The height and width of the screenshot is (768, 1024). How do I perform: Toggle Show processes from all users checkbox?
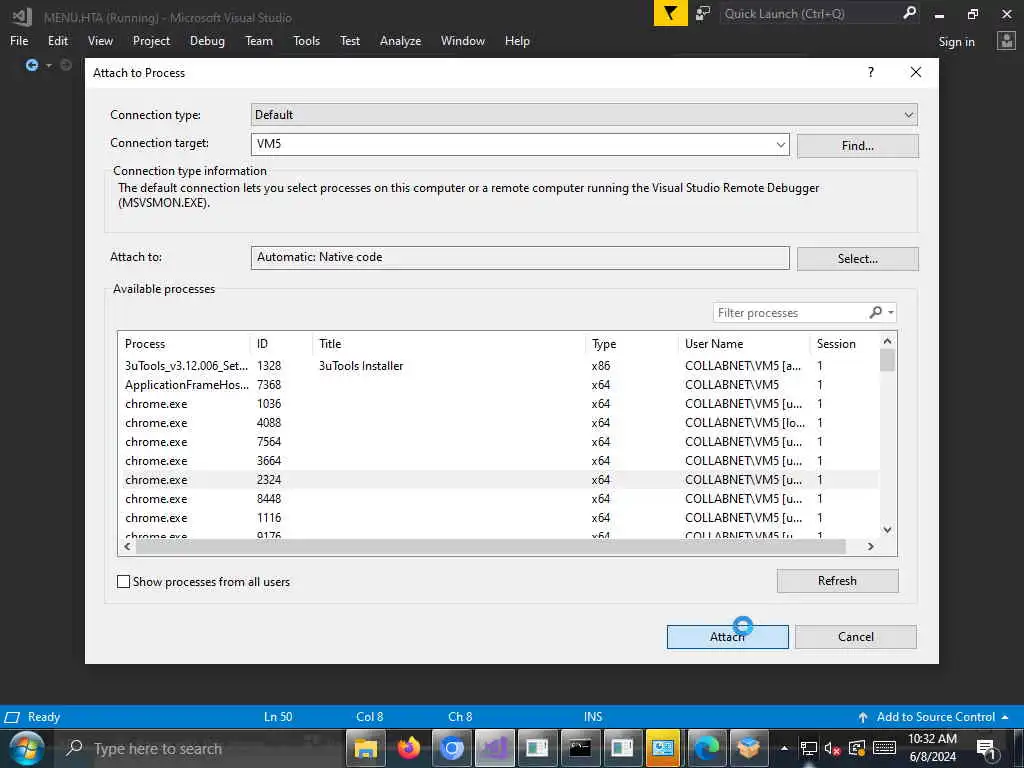point(123,581)
